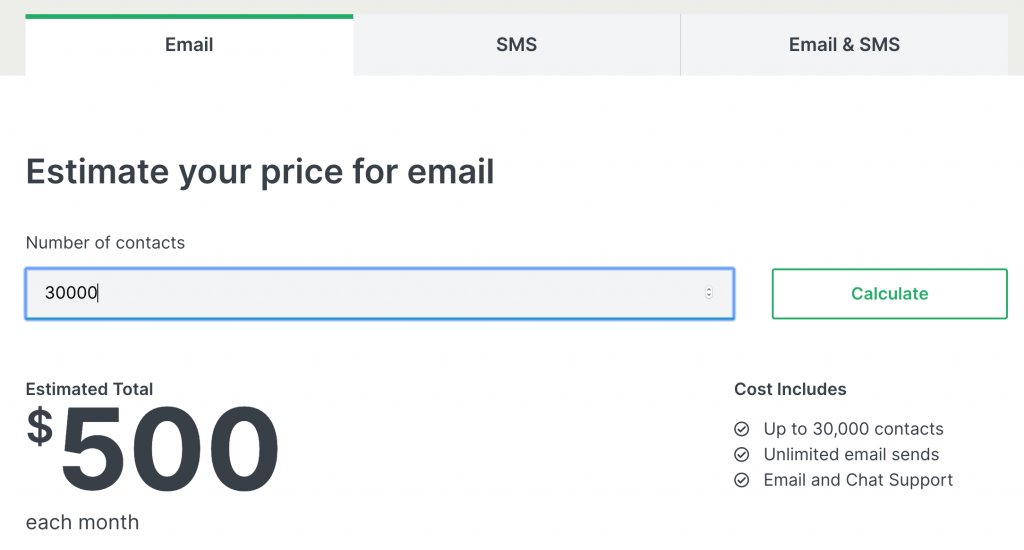Click the 30000 value in contacts field
The width and height of the screenshot is (1024, 550).
point(70,293)
